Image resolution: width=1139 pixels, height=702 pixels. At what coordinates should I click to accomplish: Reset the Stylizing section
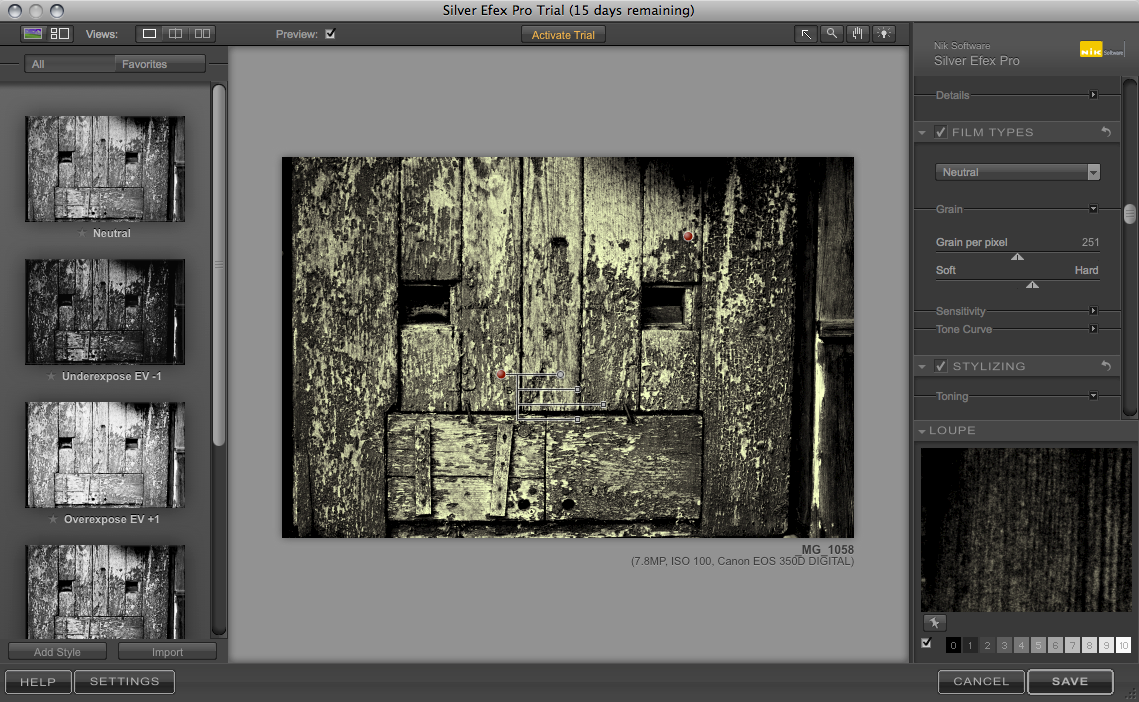tap(1106, 366)
